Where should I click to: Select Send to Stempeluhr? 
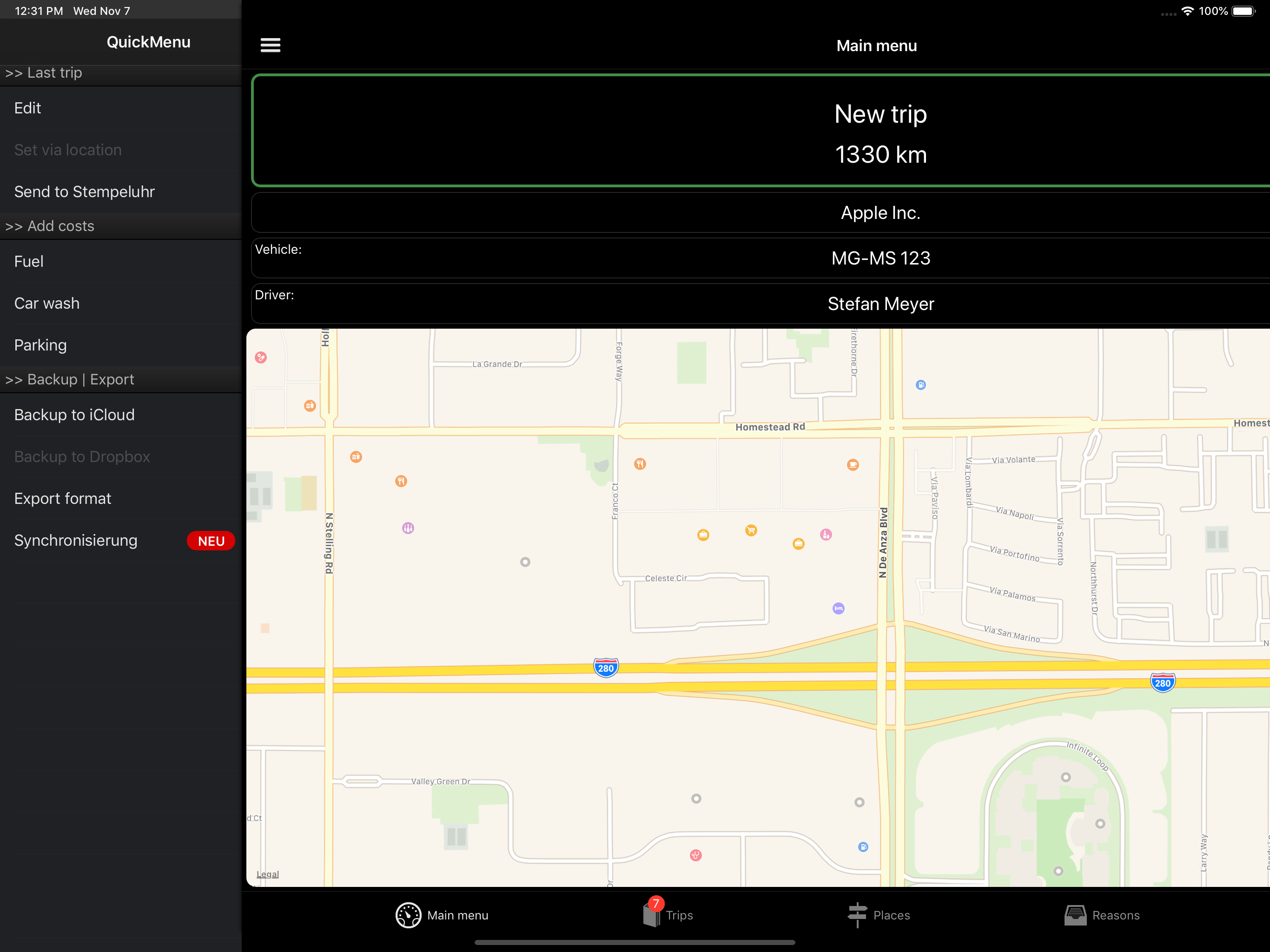tap(120, 192)
